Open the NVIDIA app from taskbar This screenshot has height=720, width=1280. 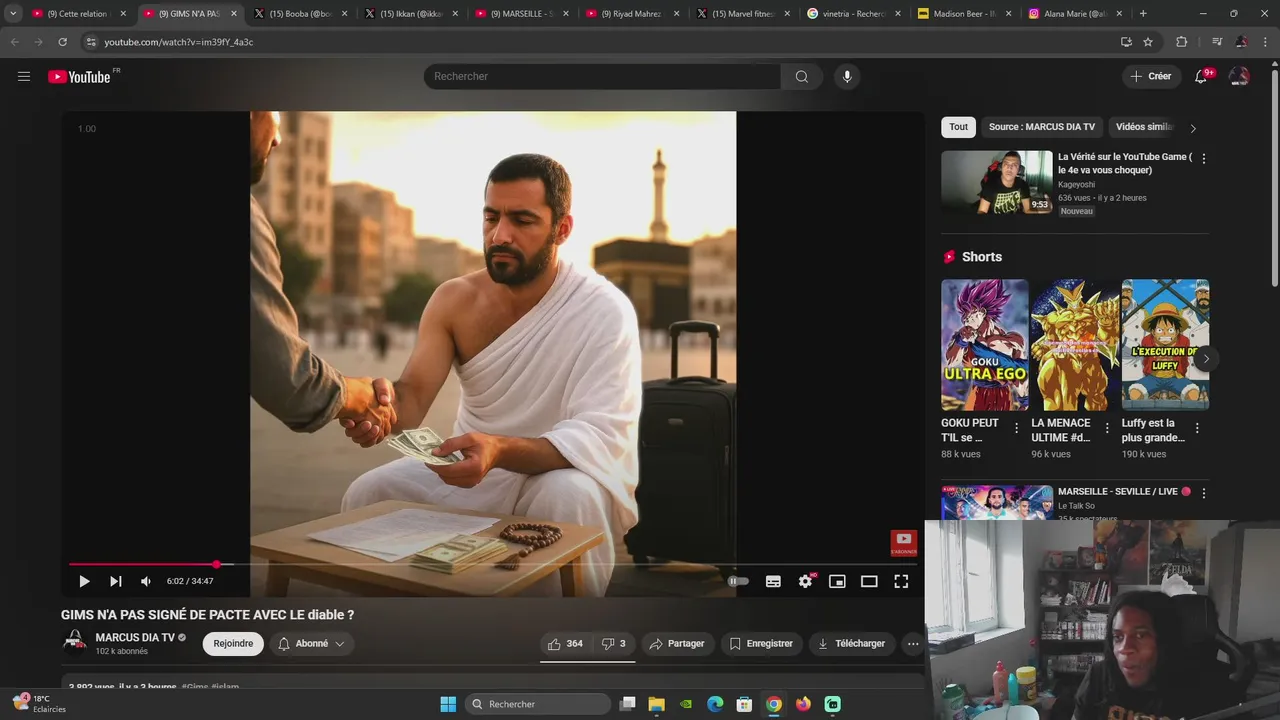click(686, 704)
